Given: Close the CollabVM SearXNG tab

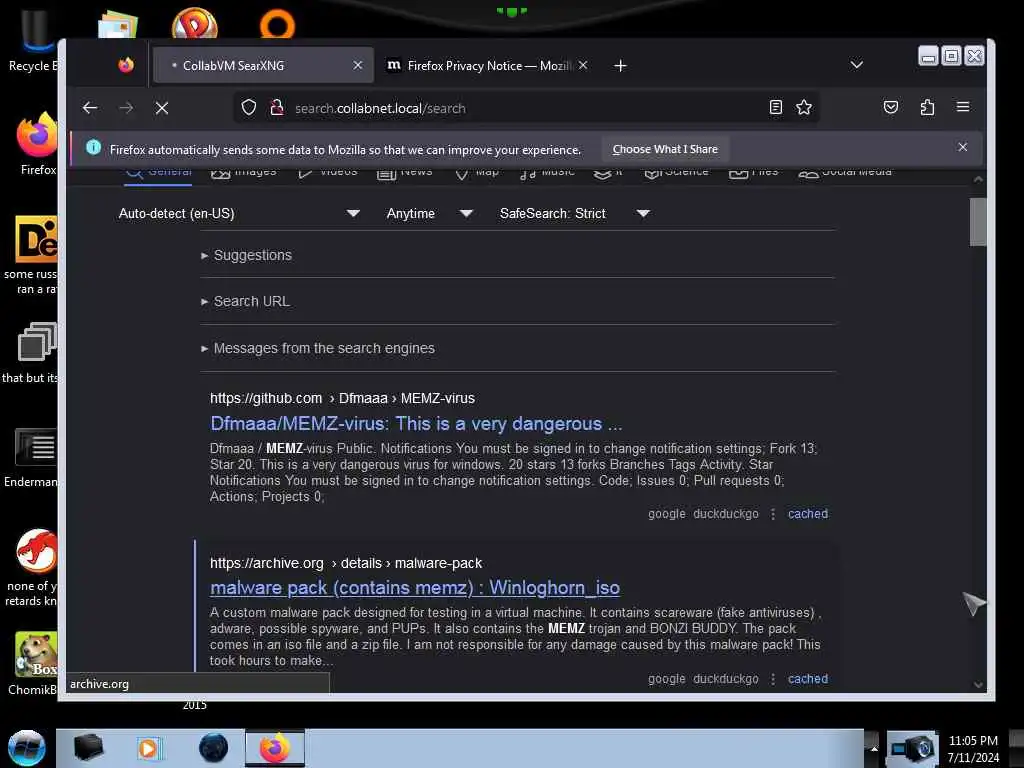Looking at the screenshot, I should 358,65.
